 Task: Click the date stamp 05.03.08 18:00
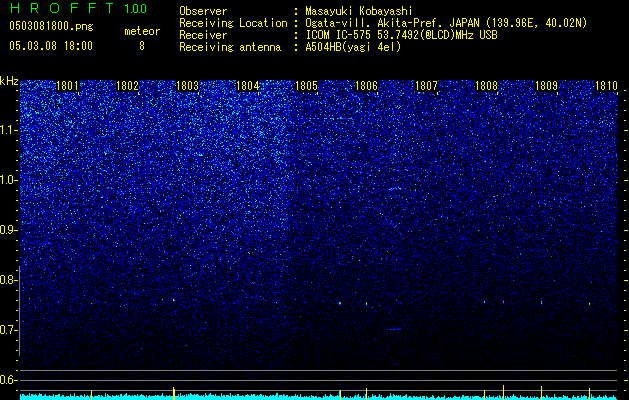(x=51, y=46)
